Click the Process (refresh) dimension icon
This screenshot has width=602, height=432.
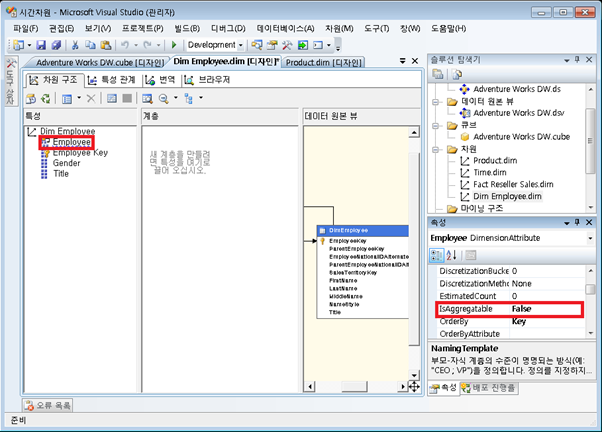[x=46, y=99]
